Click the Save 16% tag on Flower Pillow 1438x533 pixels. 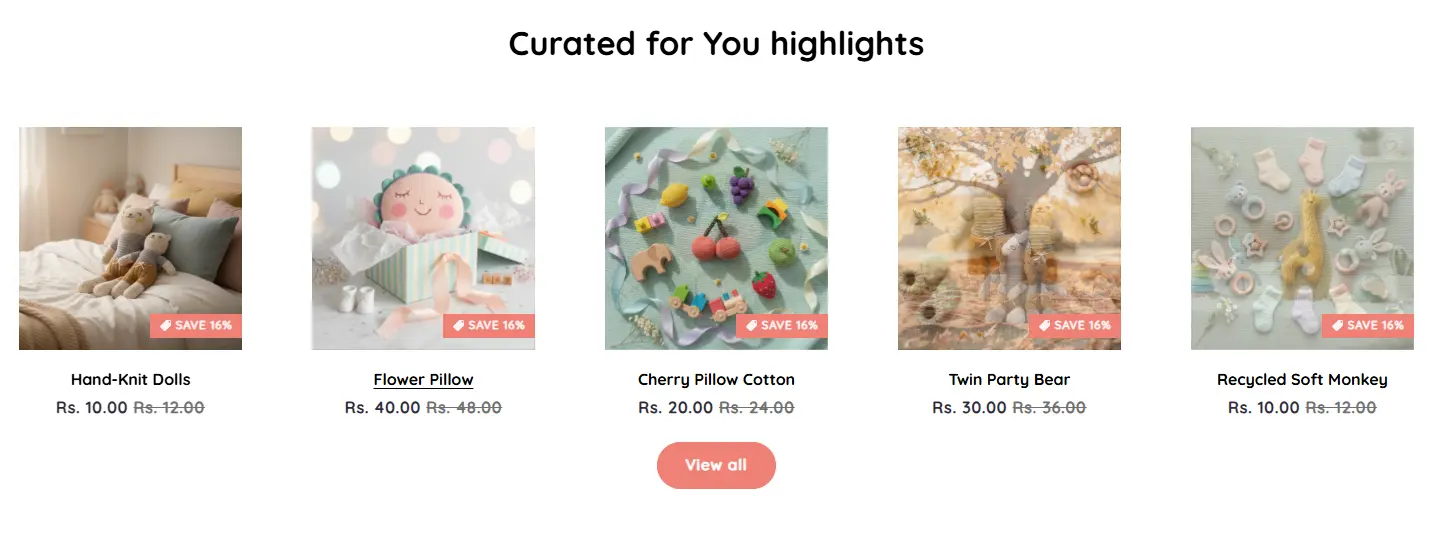tap(489, 326)
